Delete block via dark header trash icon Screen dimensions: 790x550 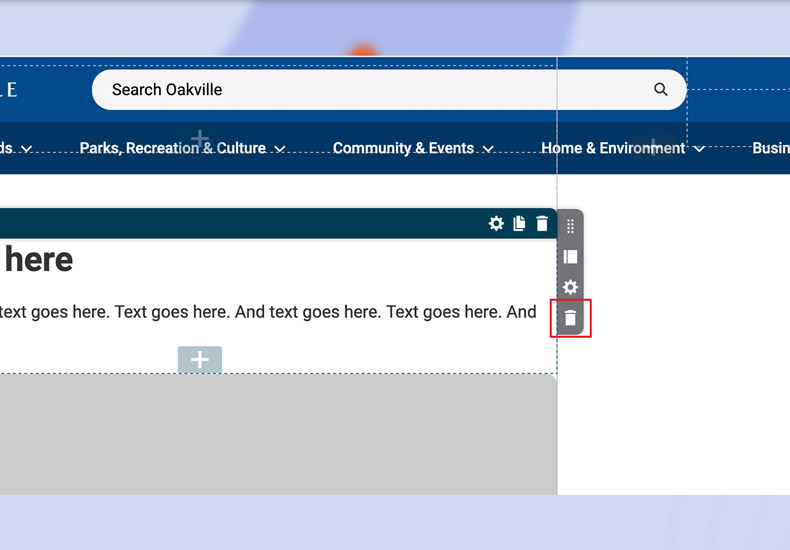[x=542, y=223]
